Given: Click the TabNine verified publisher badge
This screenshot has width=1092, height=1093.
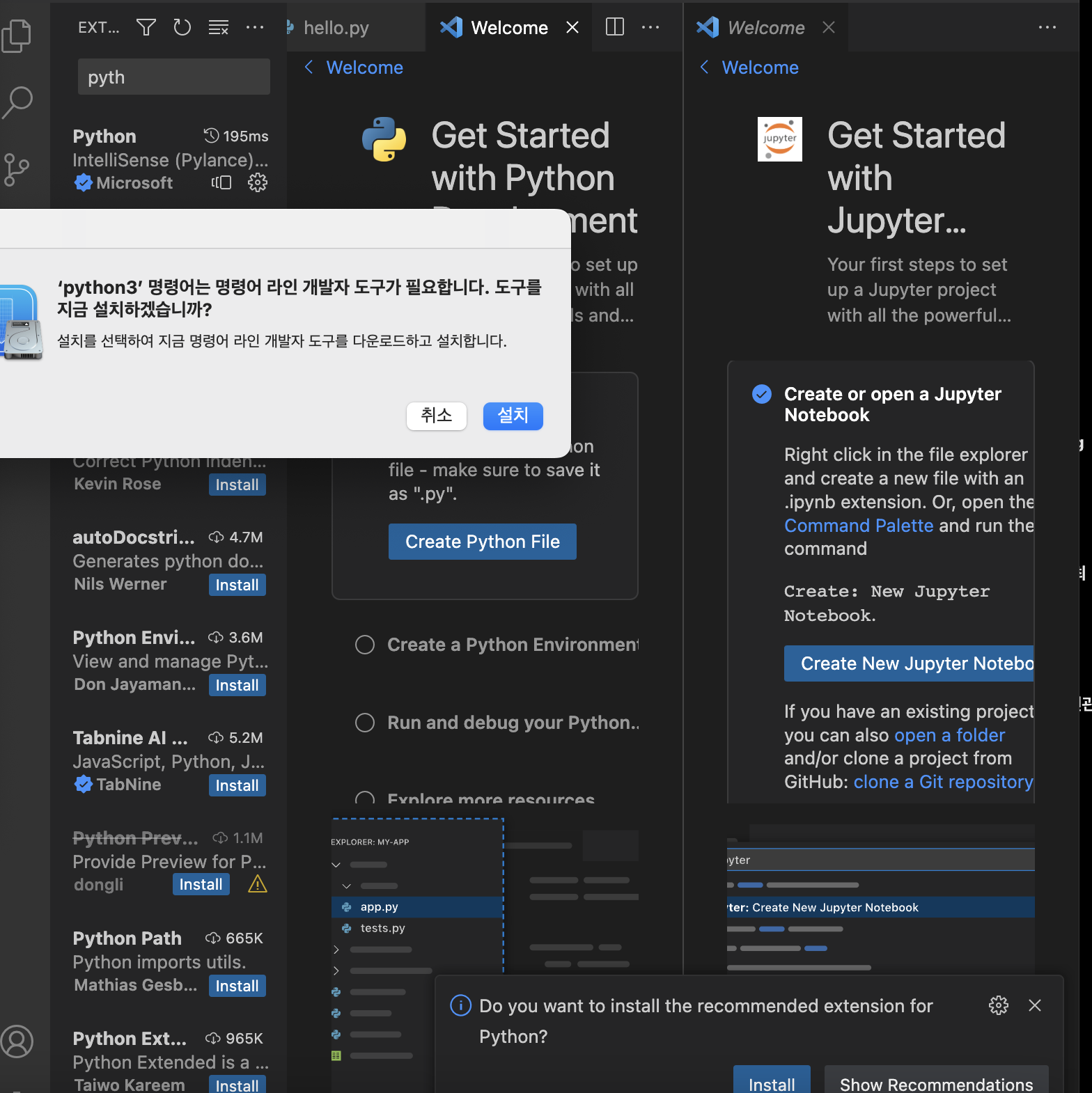Looking at the screenshot, I should coord(83,785).
